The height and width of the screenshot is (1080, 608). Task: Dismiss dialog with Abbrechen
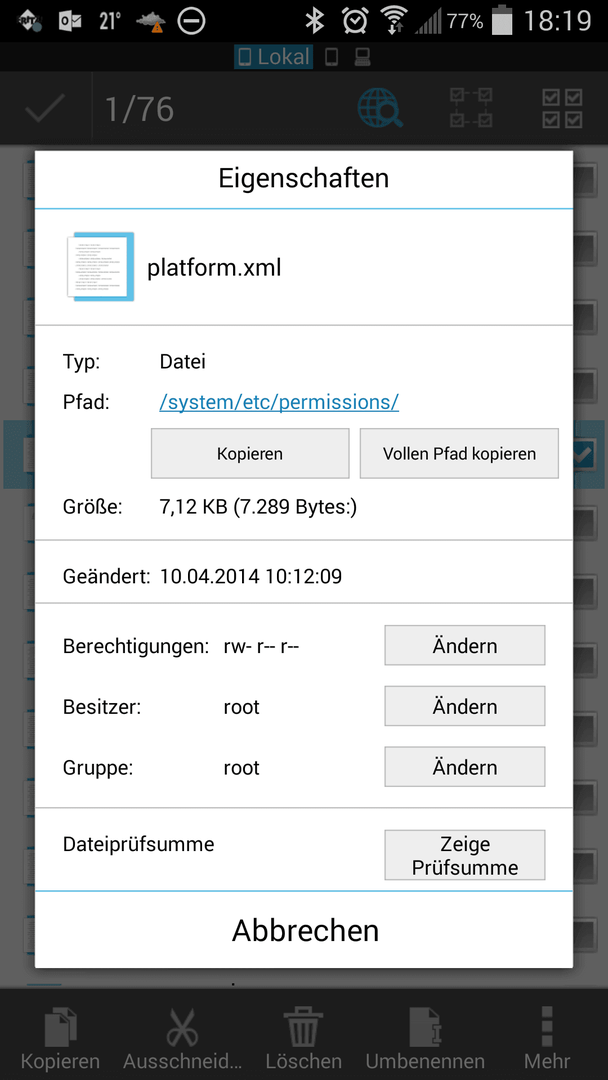click(304, 930)
